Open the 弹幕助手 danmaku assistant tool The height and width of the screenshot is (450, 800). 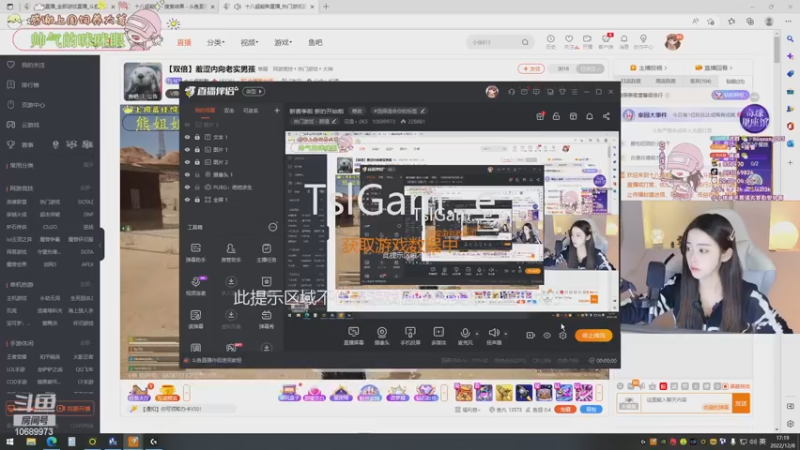click(196, 253)
